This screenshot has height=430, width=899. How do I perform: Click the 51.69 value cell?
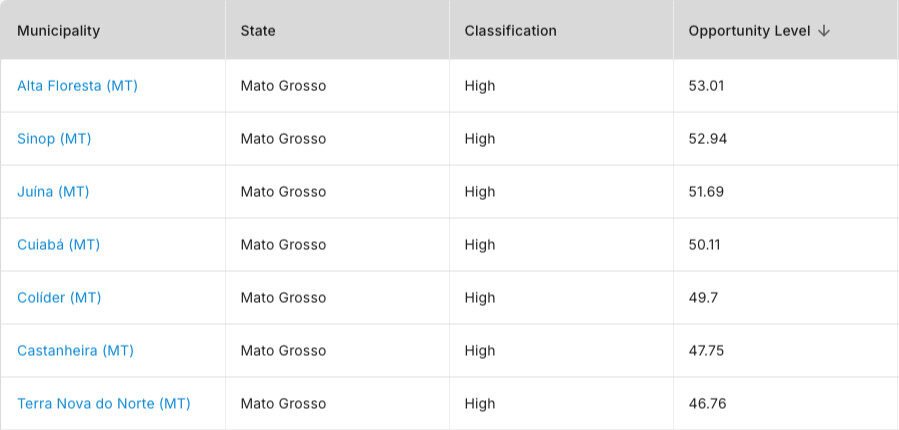[706, 192]
